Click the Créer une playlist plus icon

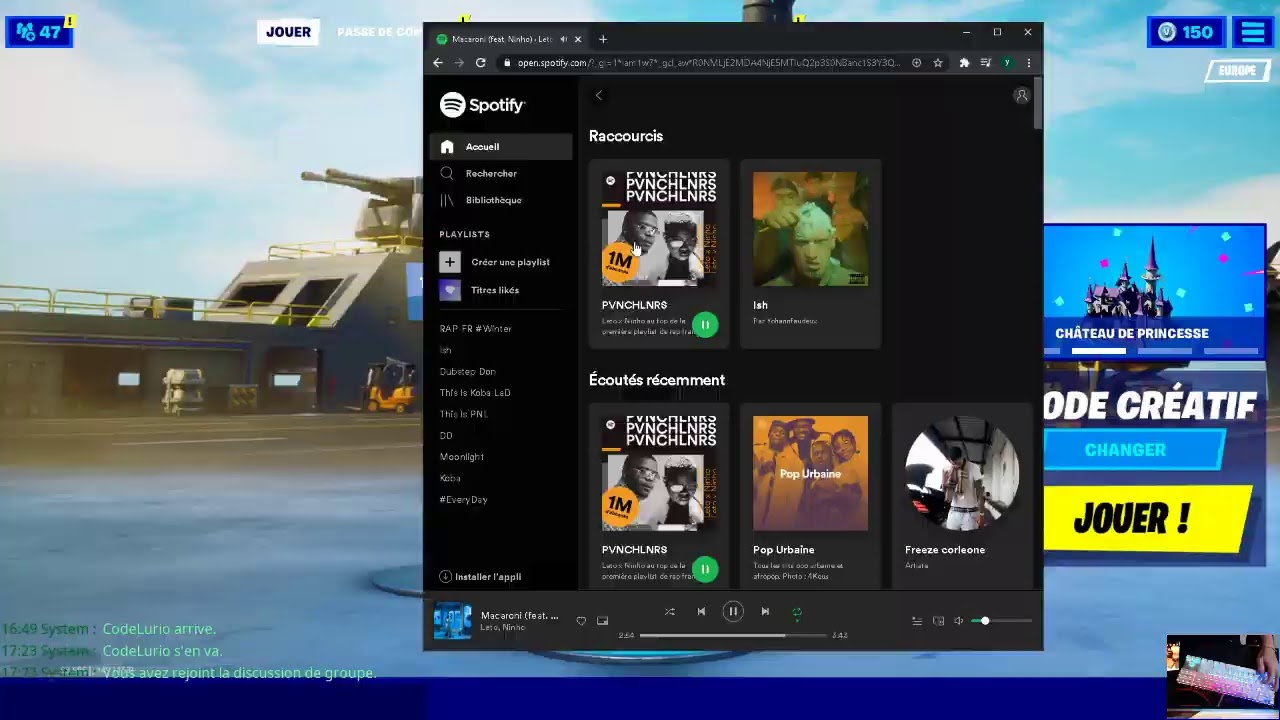[x=449, y=262]
